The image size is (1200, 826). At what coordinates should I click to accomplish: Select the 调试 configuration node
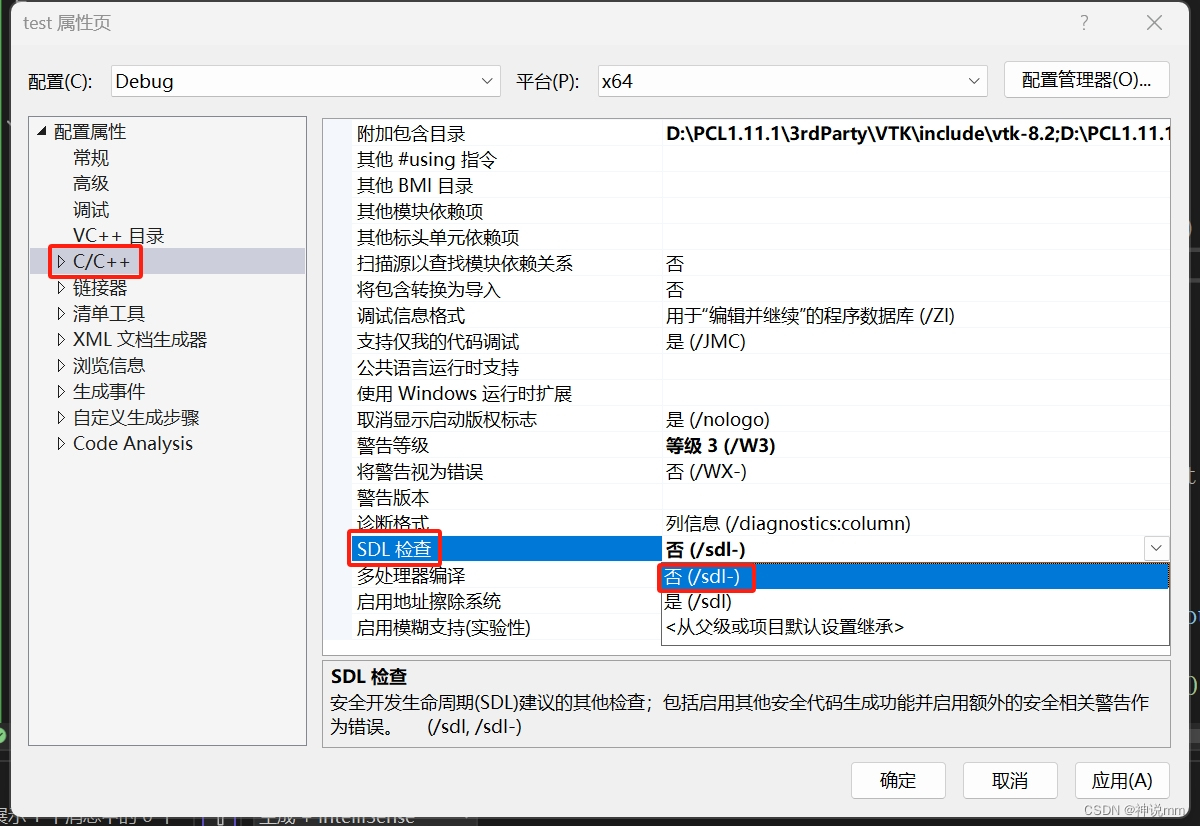91,209
